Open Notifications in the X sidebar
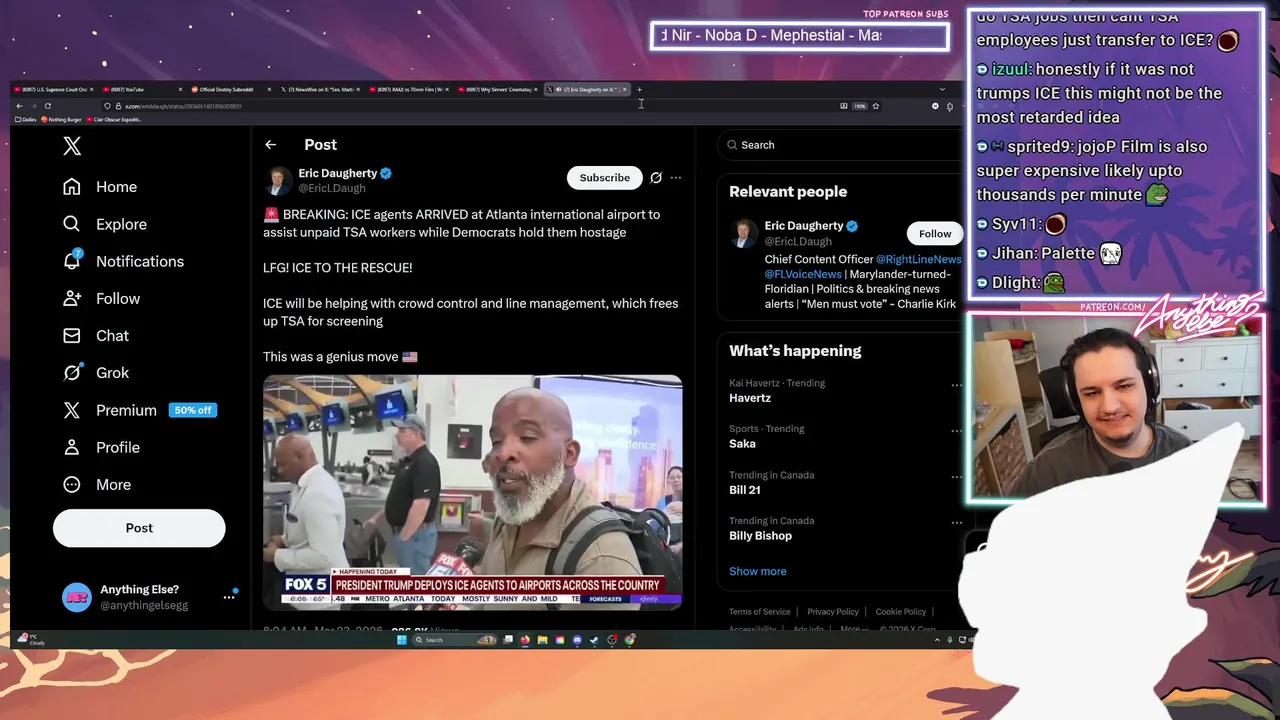 tap(124, 261)
